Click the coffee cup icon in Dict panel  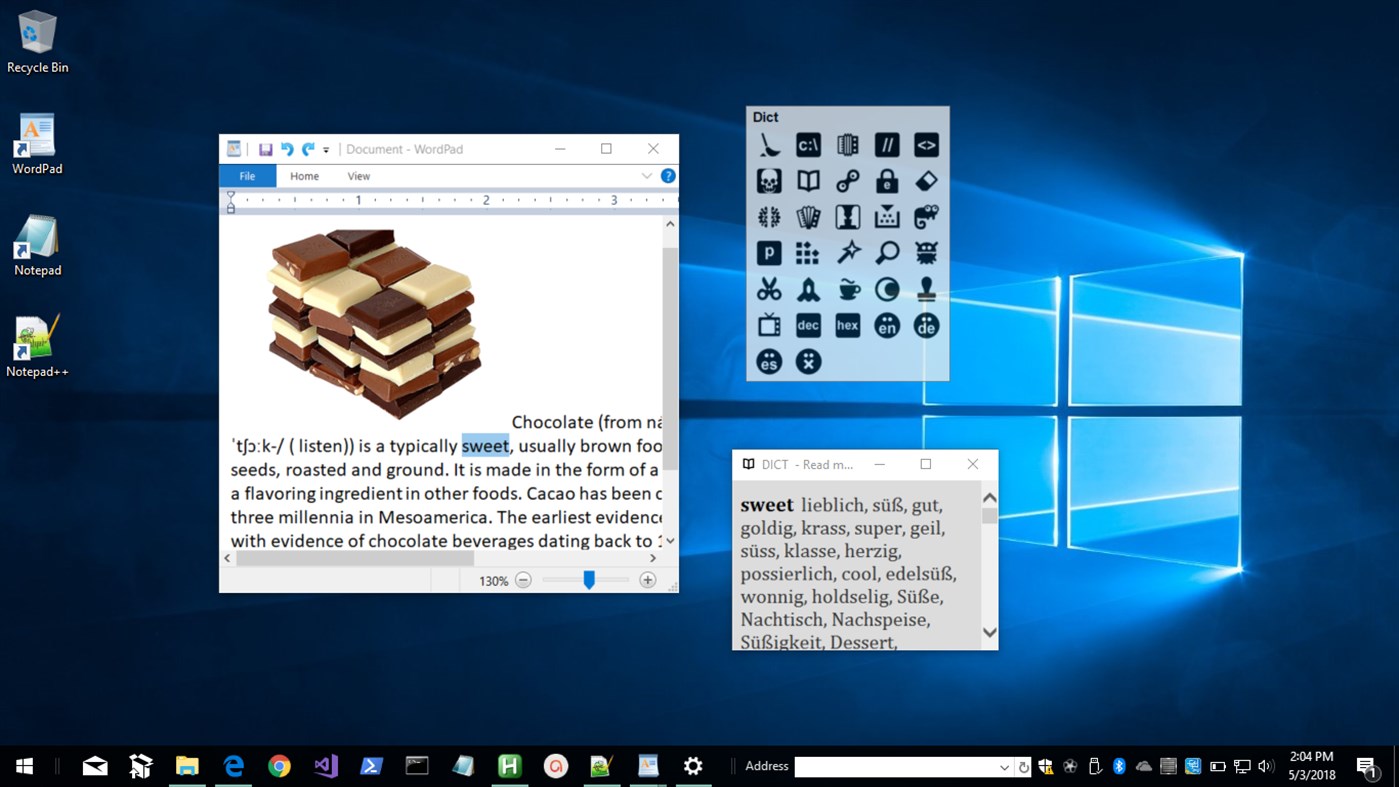click(848, 289)
